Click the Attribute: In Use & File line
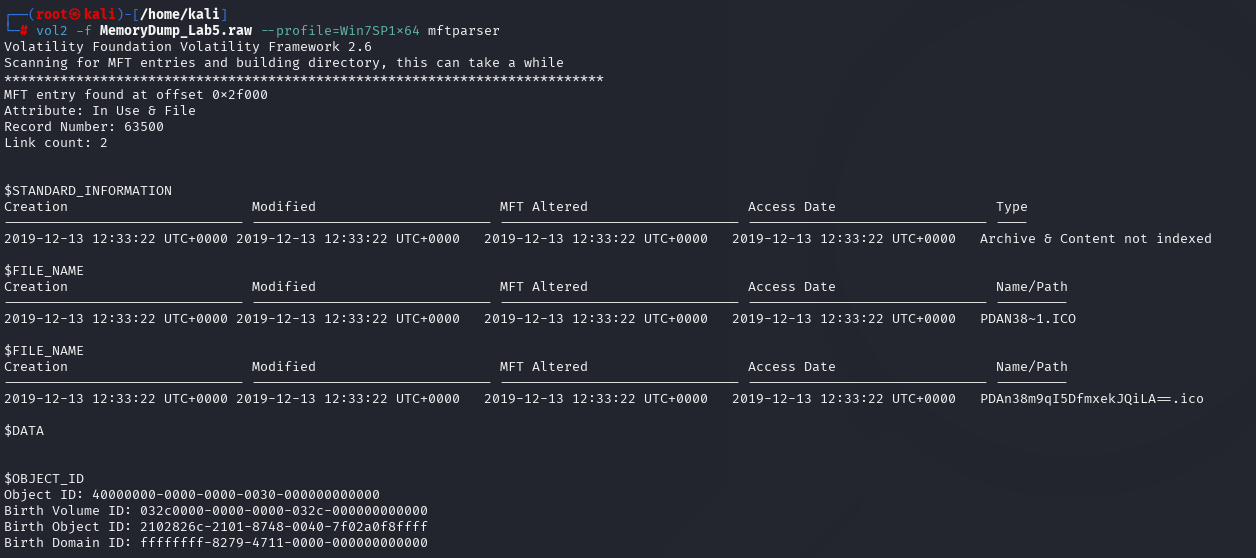This screenshot has height=558, width=1256. pyautogui.click(x=100, y=111)
